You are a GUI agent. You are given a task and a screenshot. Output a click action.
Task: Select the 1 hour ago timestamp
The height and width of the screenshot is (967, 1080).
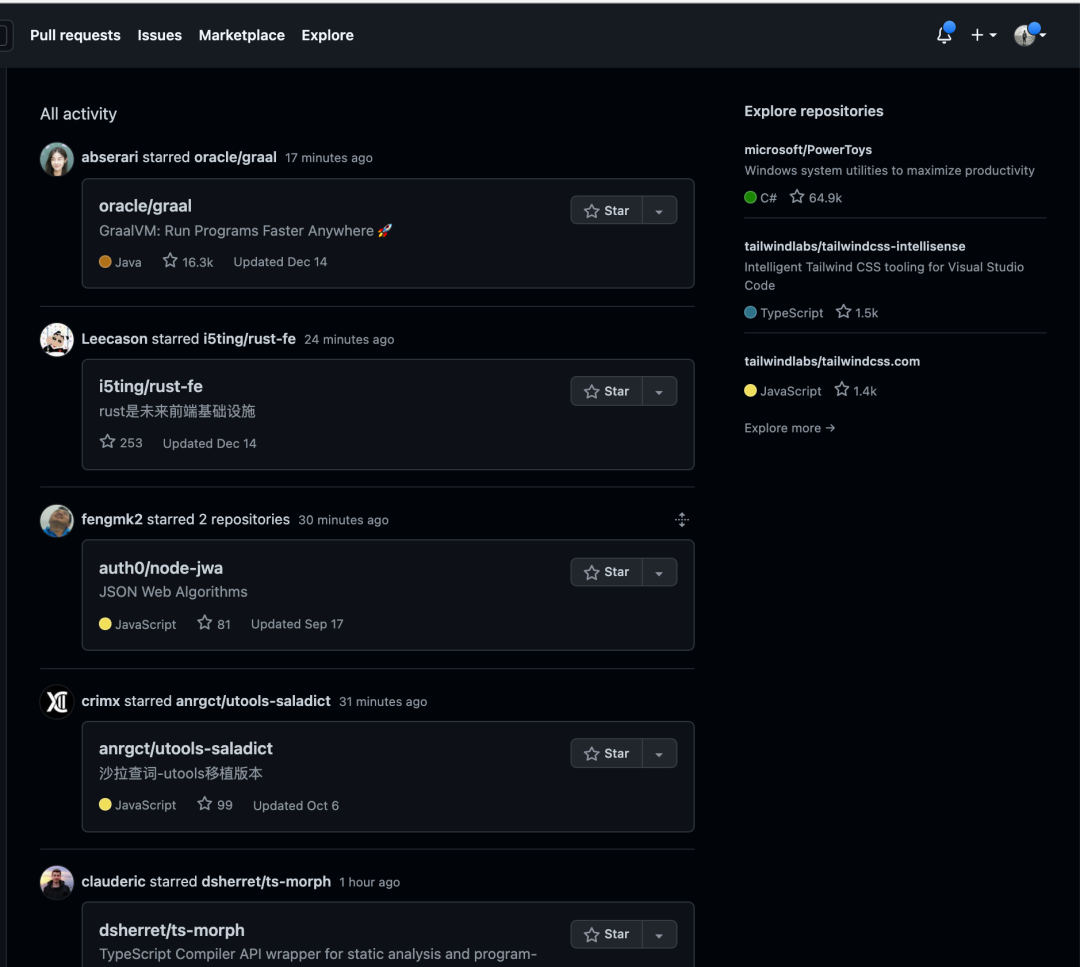click(369, 882)
